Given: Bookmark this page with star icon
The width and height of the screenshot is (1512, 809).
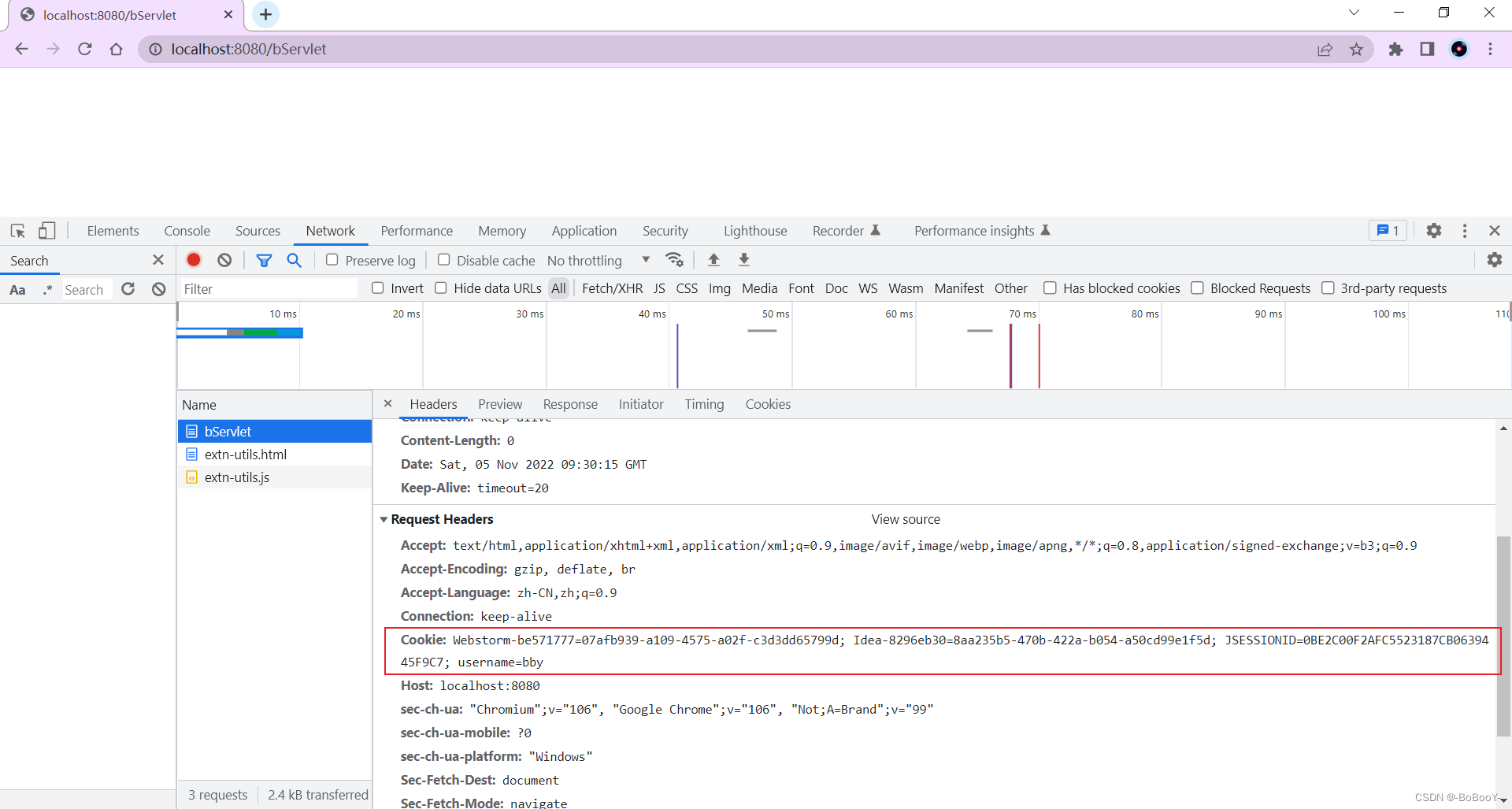Looking at the screenshot, I should (x=1356, y=50).
